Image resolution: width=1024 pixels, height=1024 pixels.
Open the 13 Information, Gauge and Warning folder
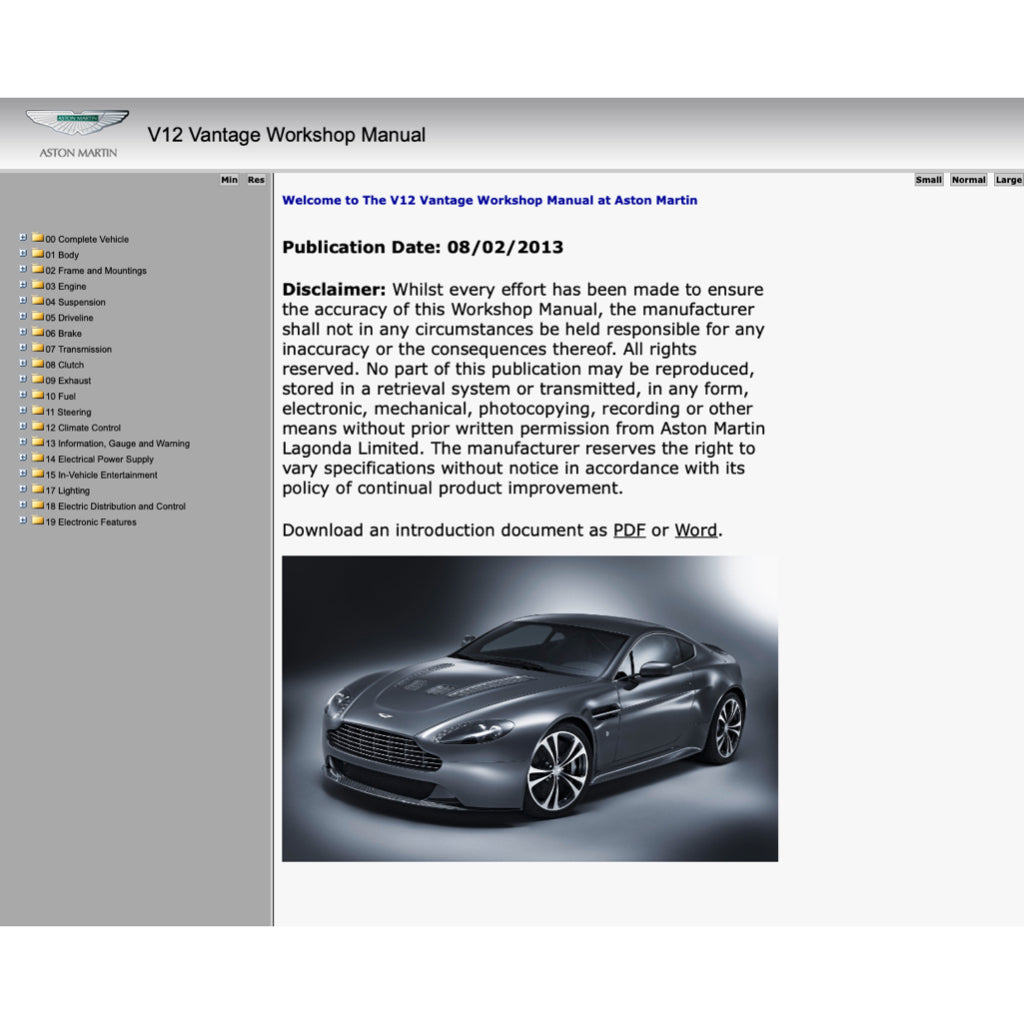tap(38, 443)
